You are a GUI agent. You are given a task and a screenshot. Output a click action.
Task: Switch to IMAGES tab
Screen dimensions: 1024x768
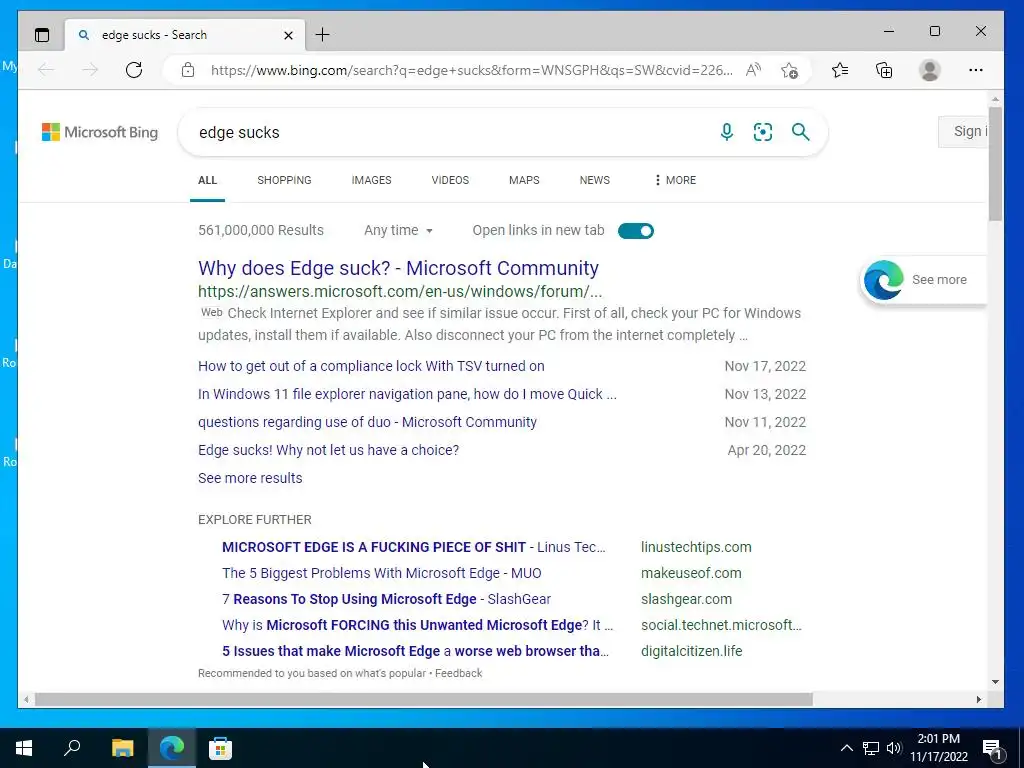(372, 180)
